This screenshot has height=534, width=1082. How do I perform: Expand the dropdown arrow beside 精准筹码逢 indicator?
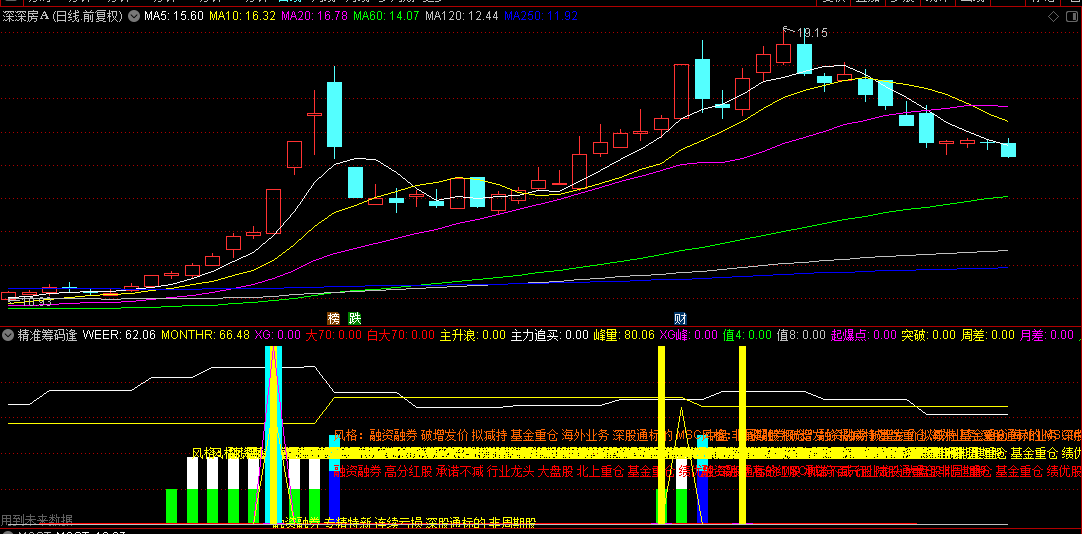(8, 335)
